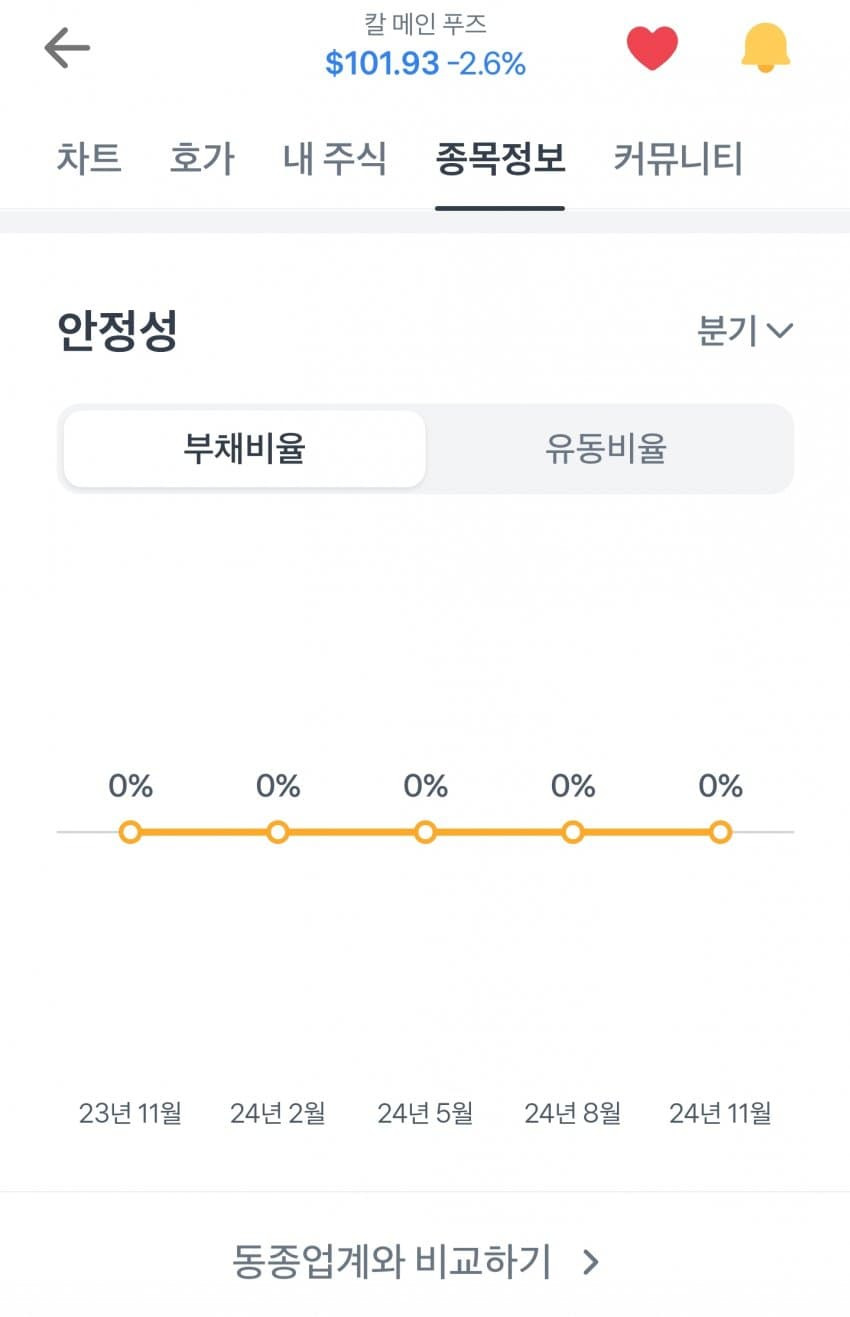Open the 커뮤니티 tab
The width and height of the screenshot is (850, 1317).
[x=678, y=159]
